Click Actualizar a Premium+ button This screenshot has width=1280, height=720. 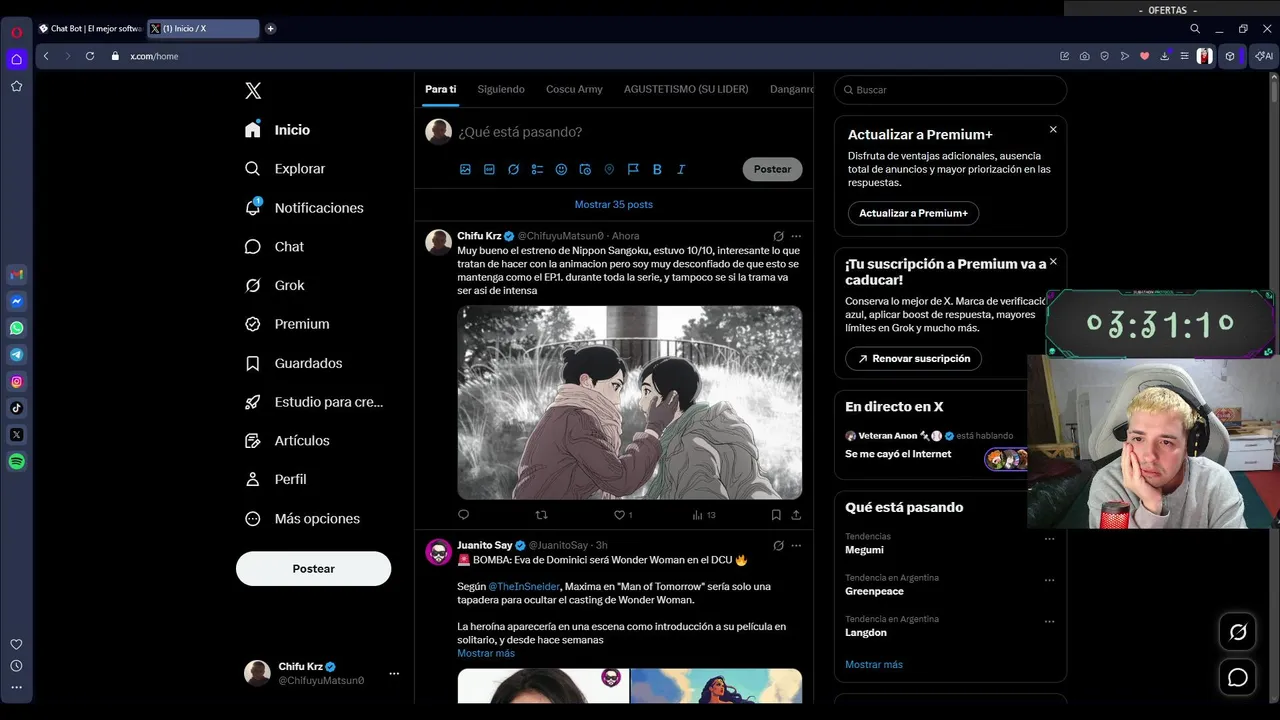click(x=913, y=213)
